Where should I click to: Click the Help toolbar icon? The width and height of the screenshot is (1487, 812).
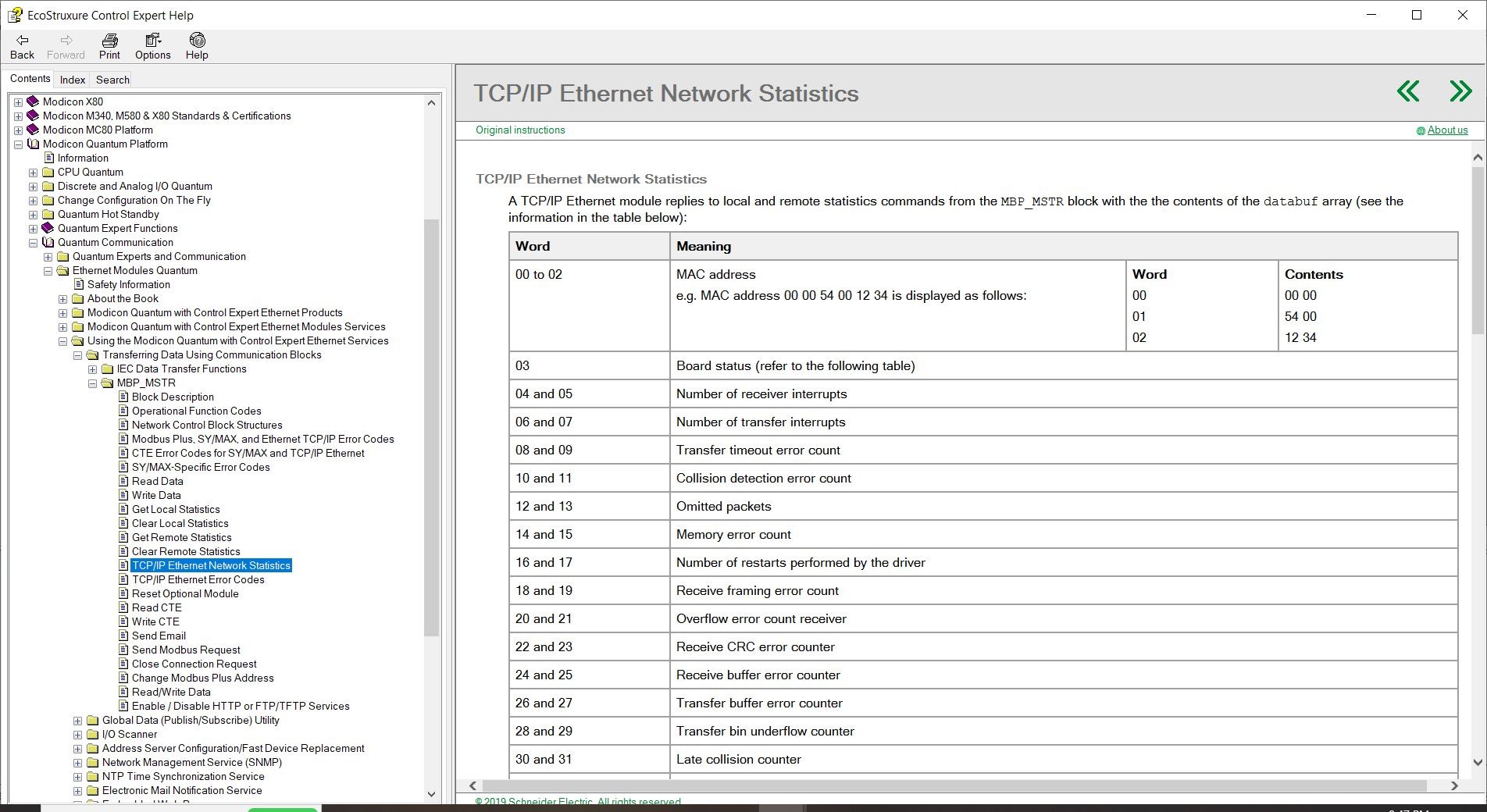pyautogui.click(x=197, y=40)
